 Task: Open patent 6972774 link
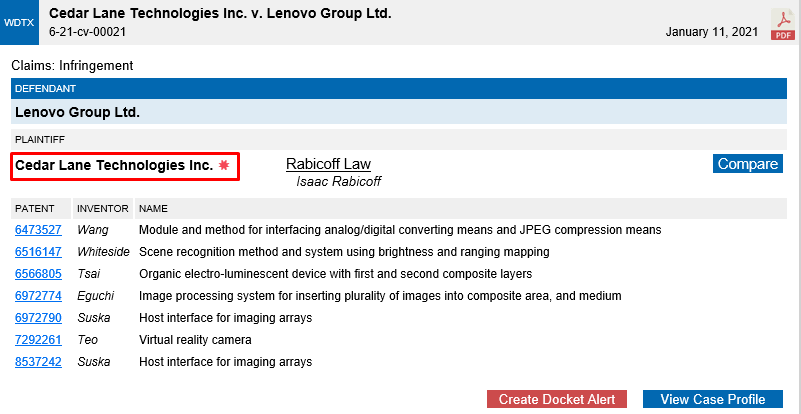pos(38,296)
